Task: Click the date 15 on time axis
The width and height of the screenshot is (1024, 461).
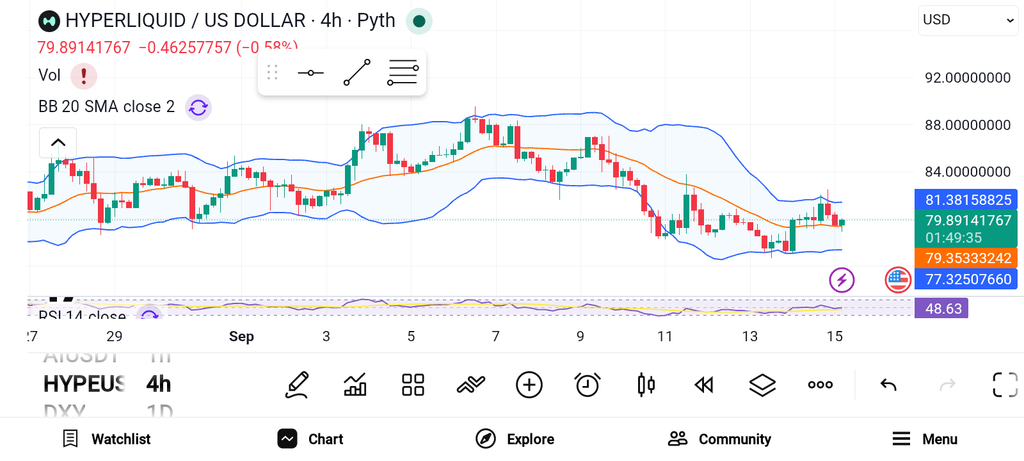Action: pyautogui.click(x=834, y=337)
